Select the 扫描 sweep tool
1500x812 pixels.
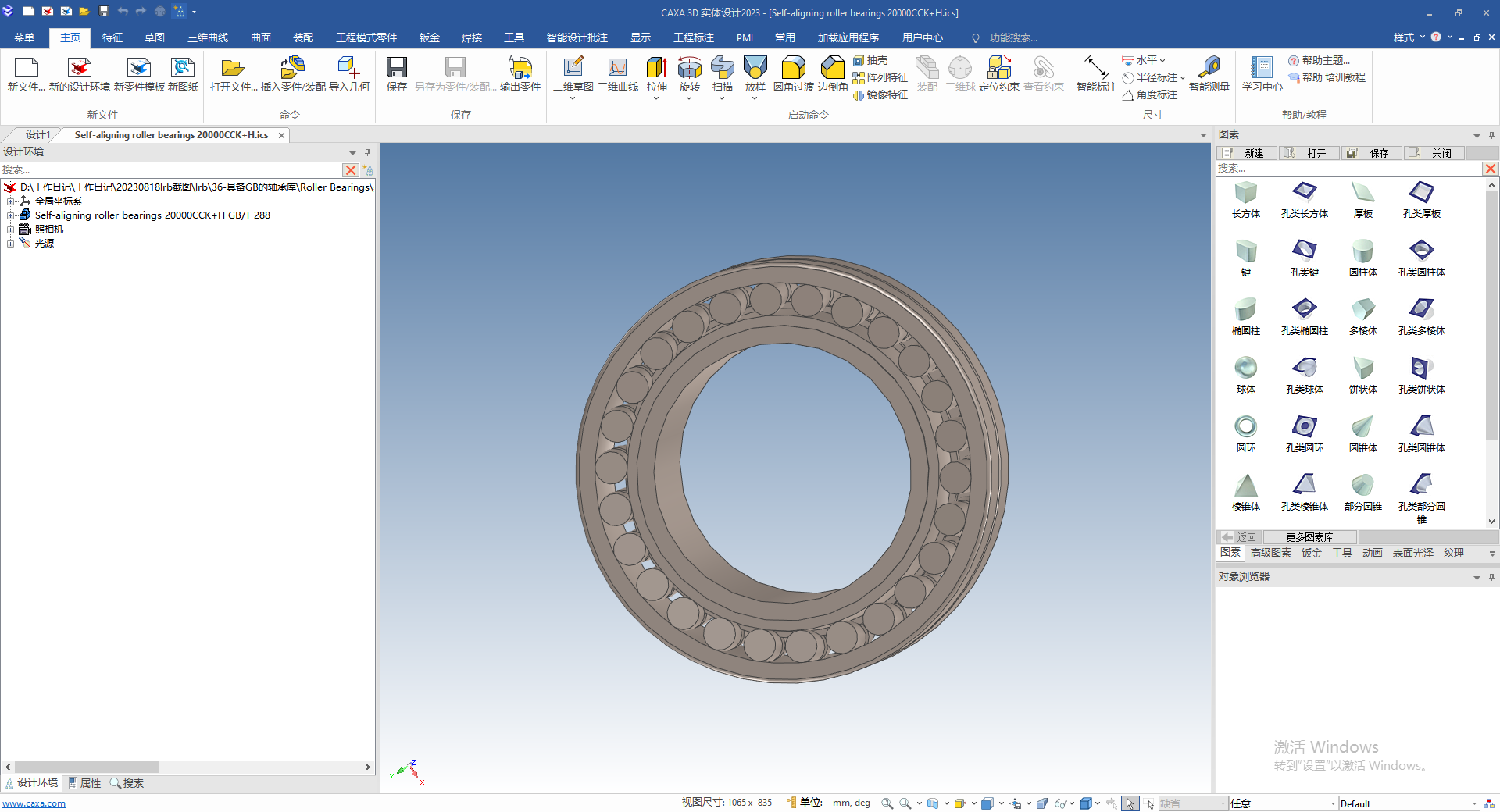pos(723,73)
